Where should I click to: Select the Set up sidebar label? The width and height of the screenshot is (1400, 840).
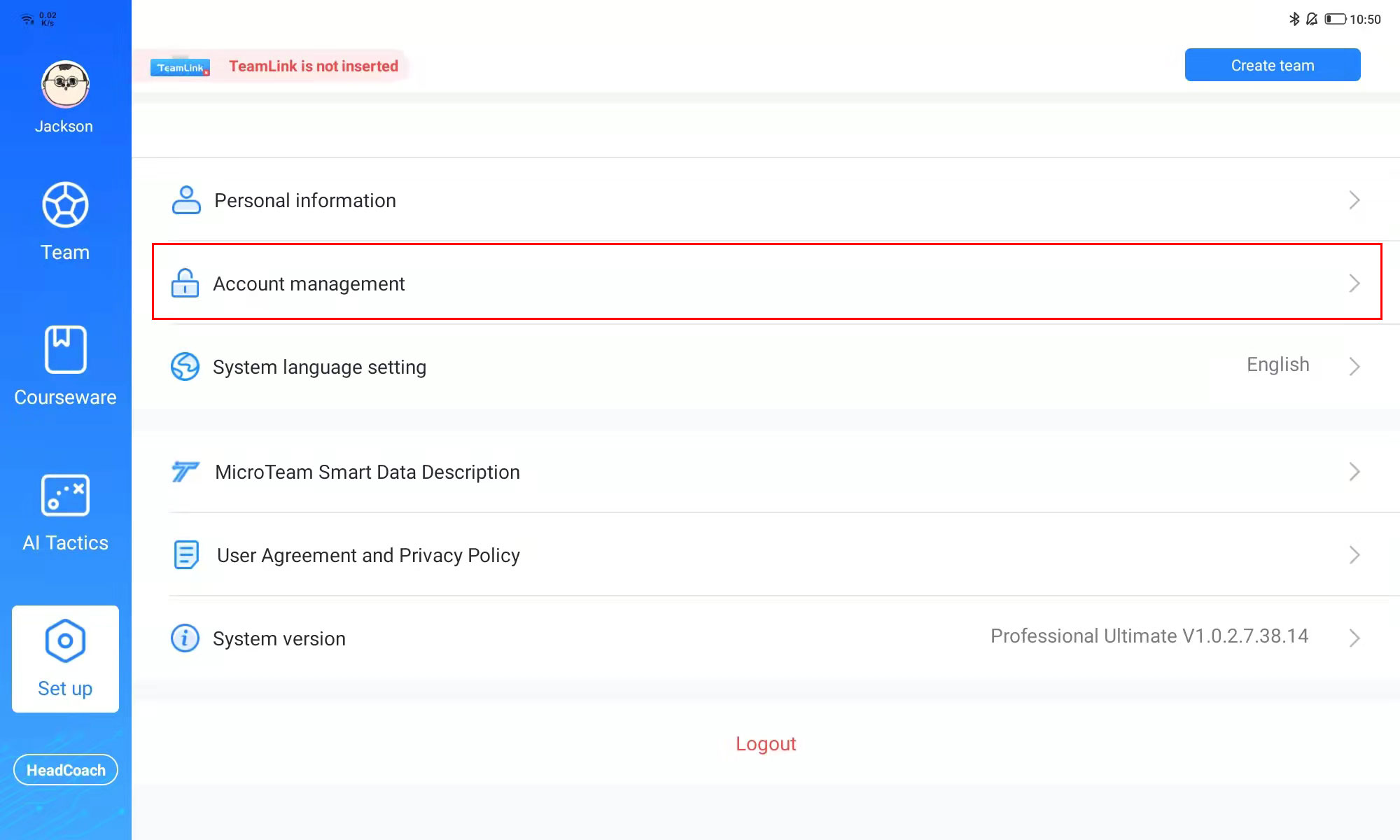[65, 689]
